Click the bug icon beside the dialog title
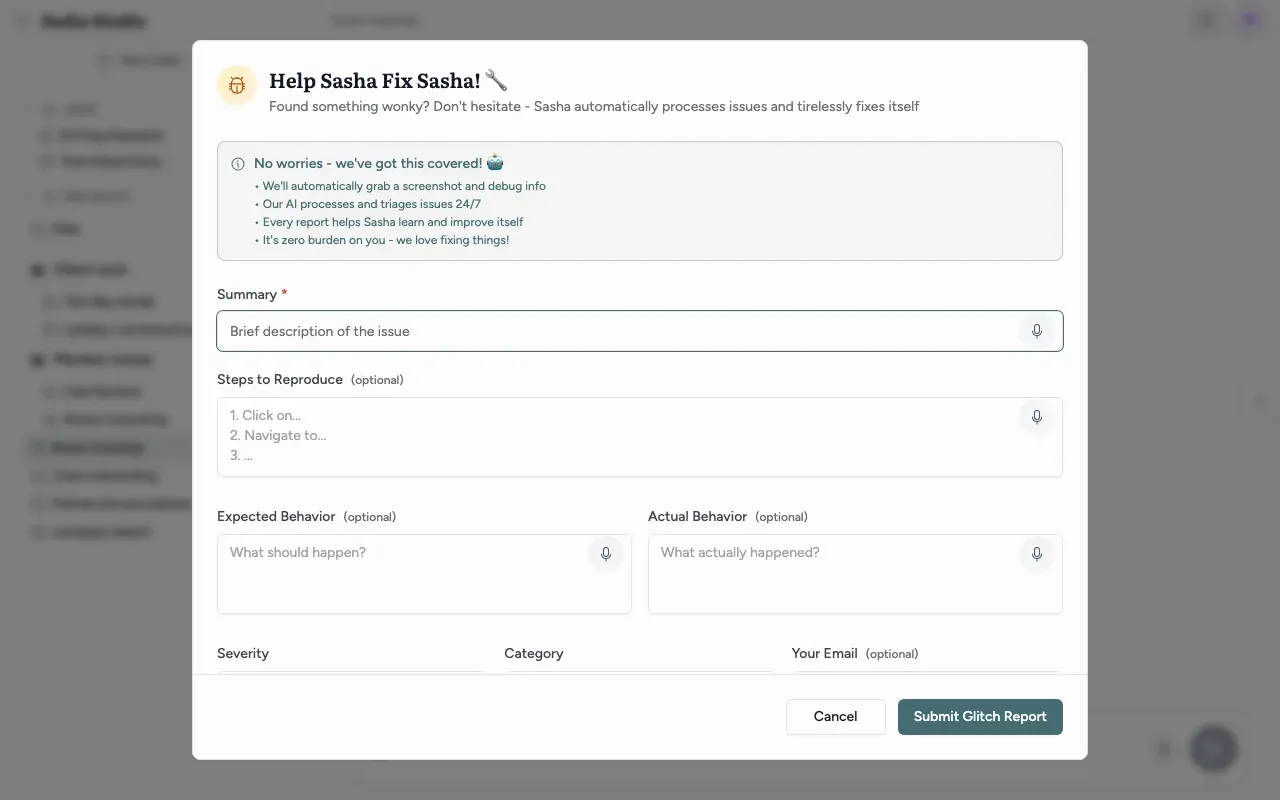The image size is (1280, 800). tap(237, 85)
